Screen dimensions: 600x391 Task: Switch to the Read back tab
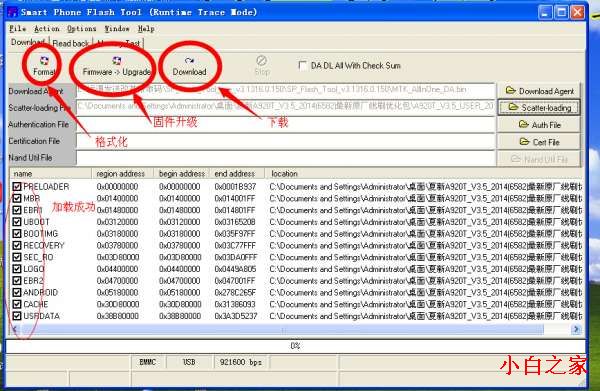click(x=70, y=43)
